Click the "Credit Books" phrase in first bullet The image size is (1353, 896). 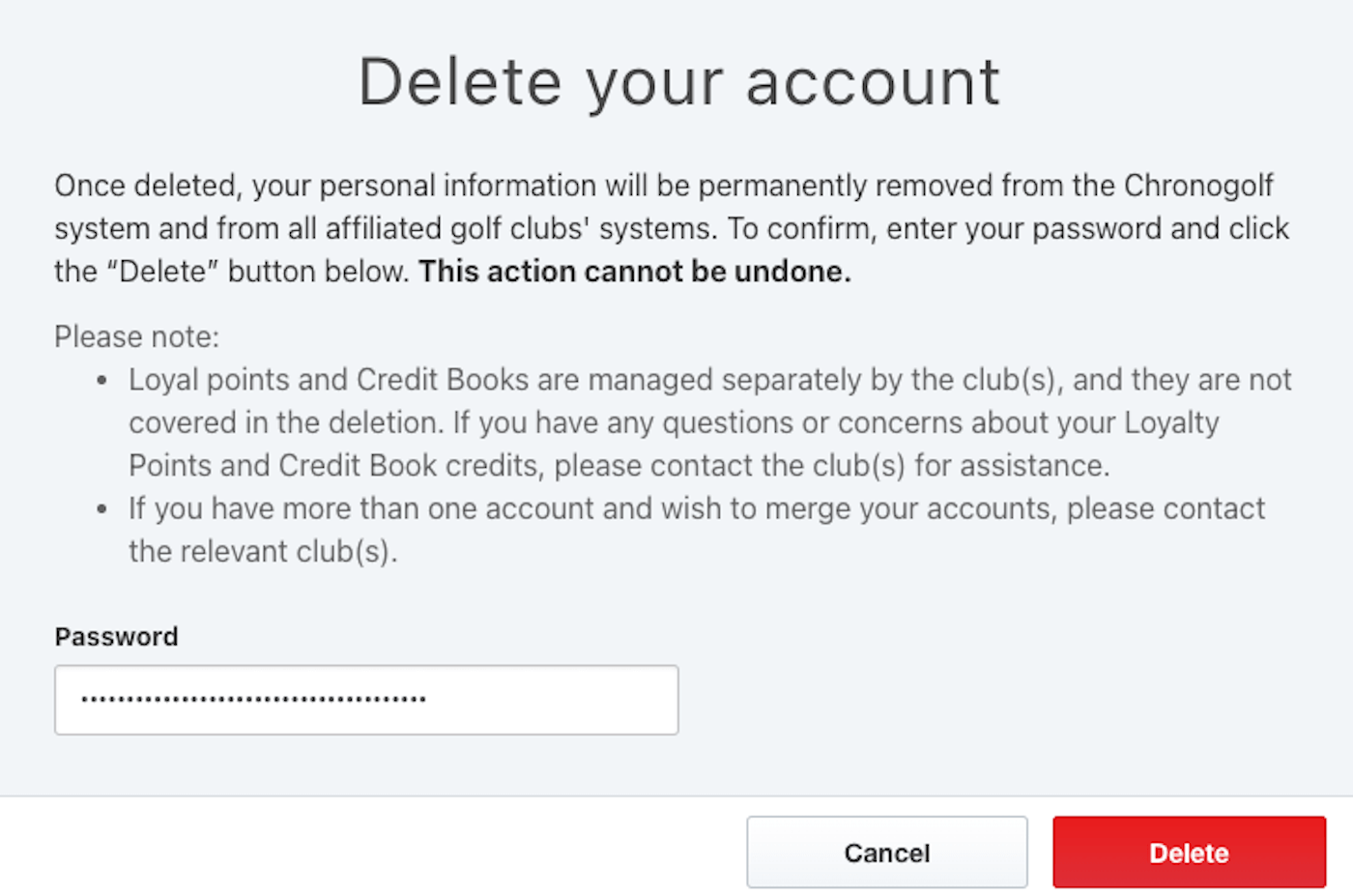pyautogui.click(x=443, y=380)
